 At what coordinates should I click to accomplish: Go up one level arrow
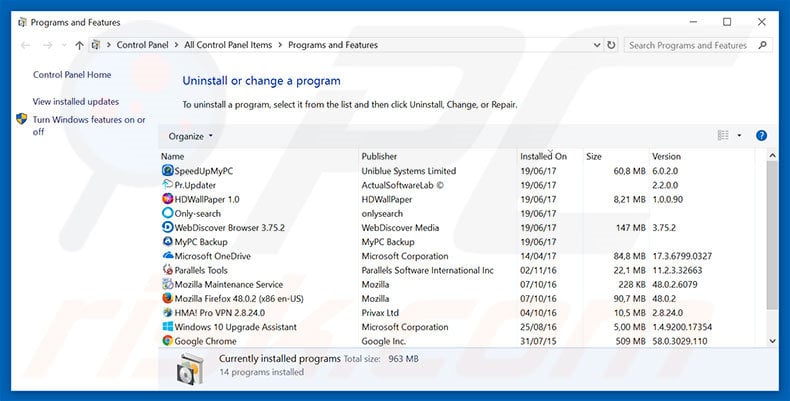click(x=79, y=45)
